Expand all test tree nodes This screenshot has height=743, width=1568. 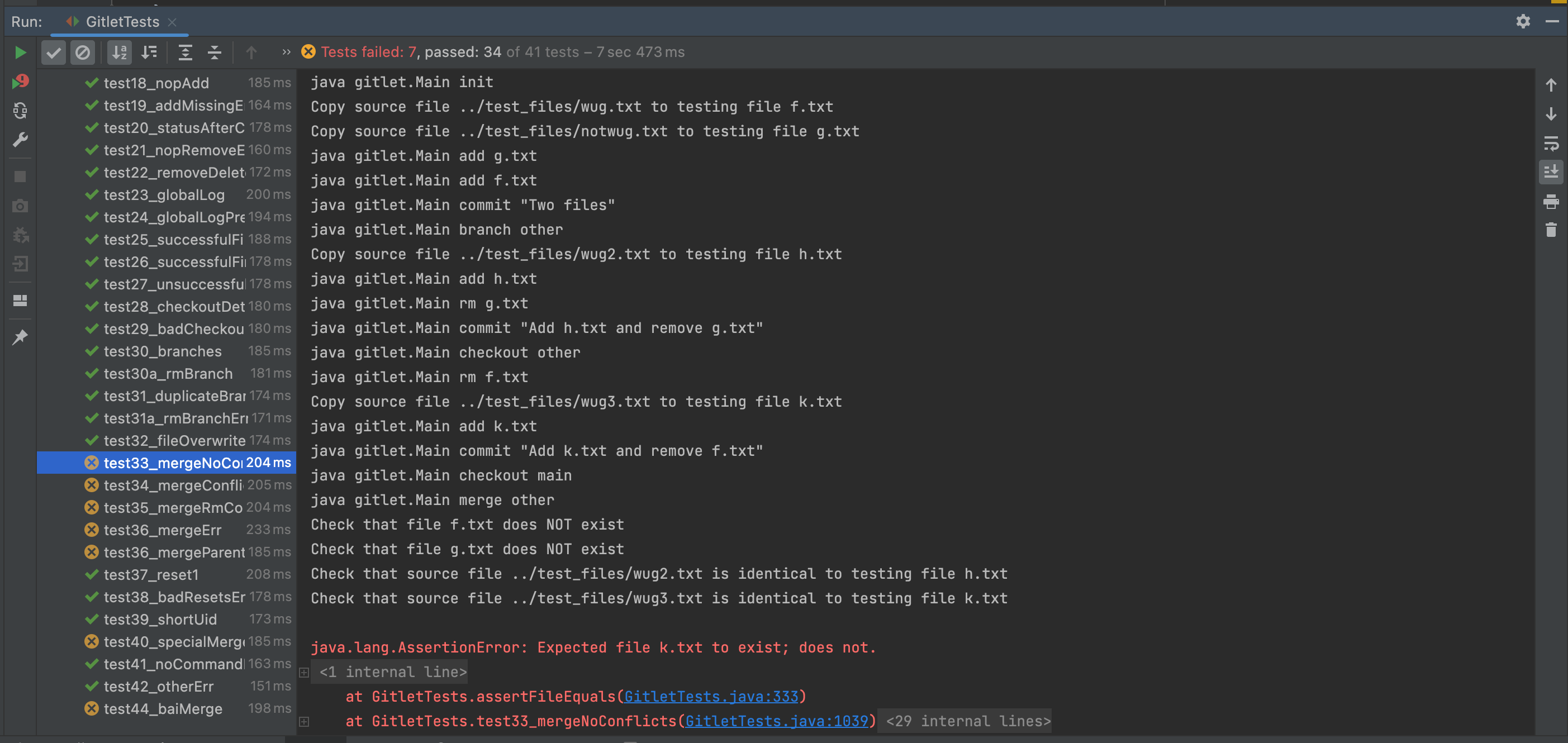[185, 53]
